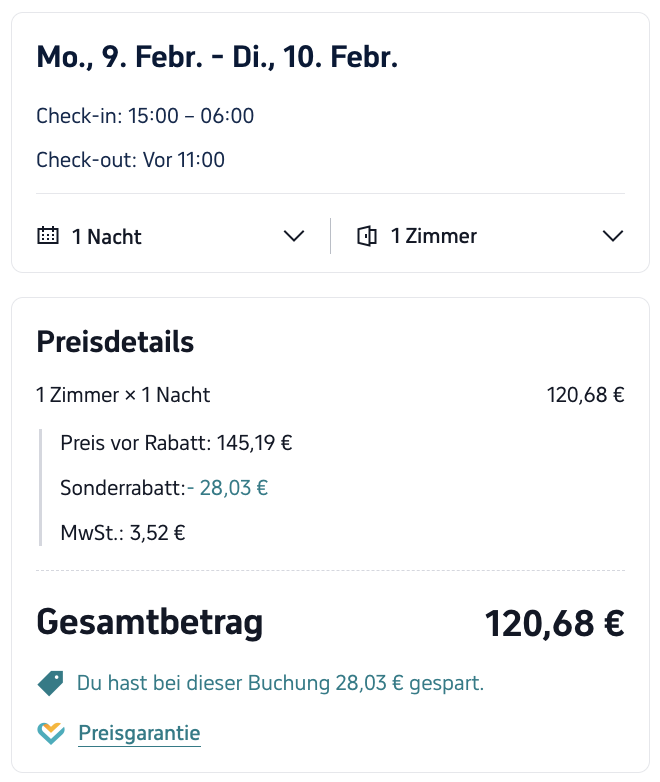Click the Sonderrabatt - 28,03 € amount
Image resolution: width=660 pixels, height=782 pixels.
pyautogui.click(x=227, y=488)
